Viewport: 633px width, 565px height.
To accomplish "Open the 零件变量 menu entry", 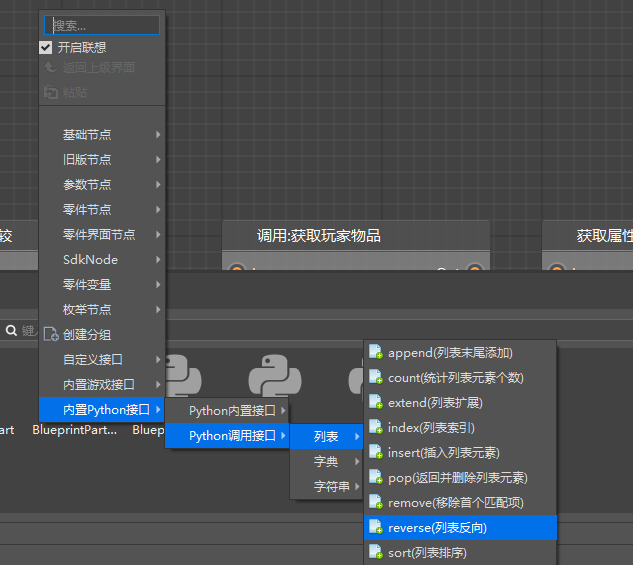I will (x=102, y=285).
